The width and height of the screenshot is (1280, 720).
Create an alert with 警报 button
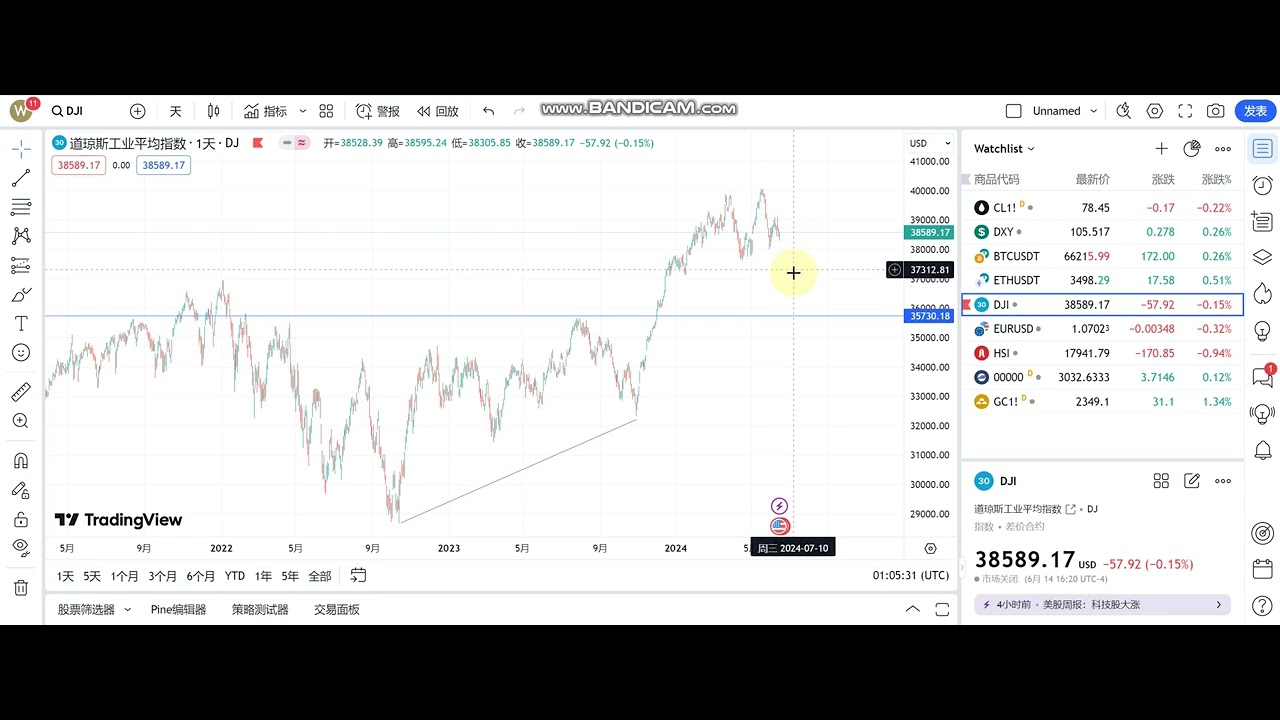point(378,111)
